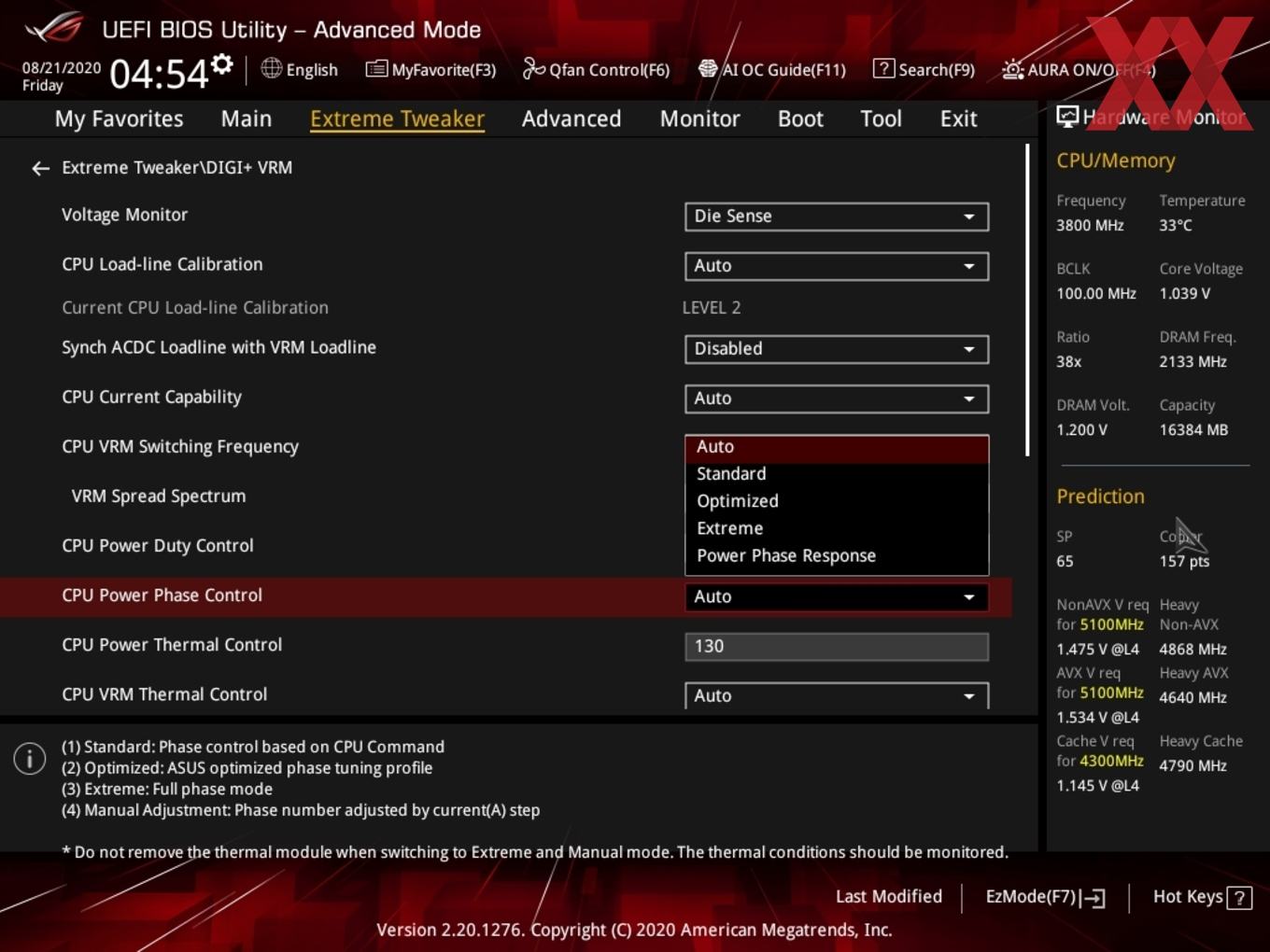Image resolution: width=1270 pixels, height=952 pixels.
Task: Choose Extreme phase option
Action: (x=837, y=528)
